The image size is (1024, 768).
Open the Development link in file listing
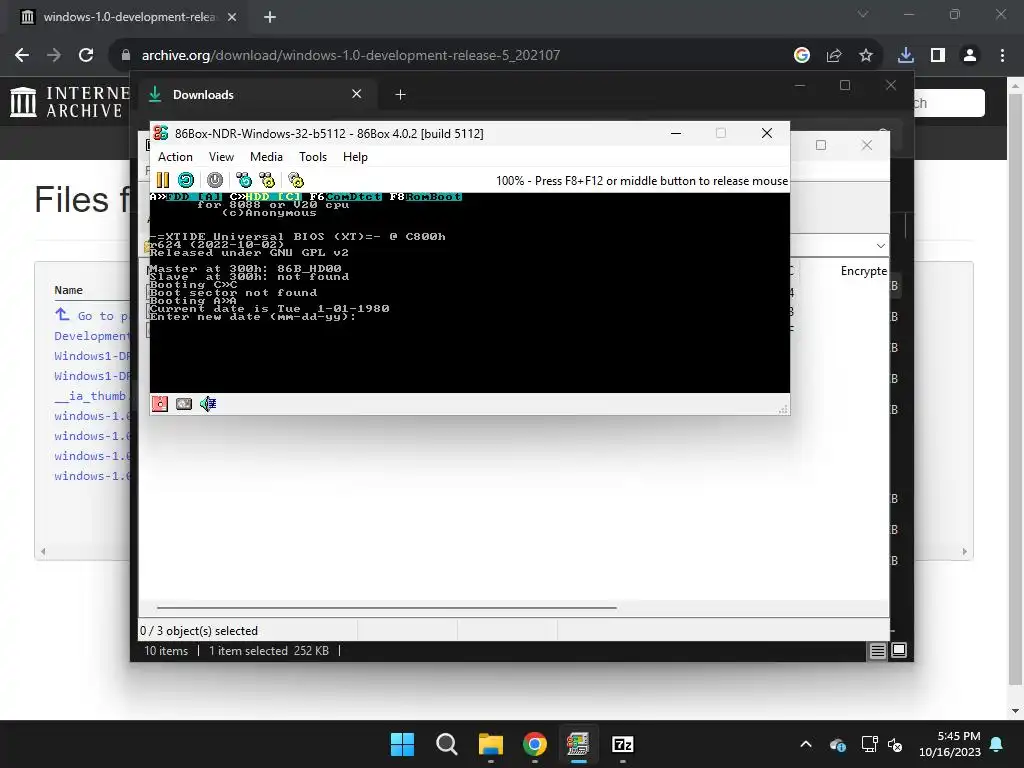point(92,336)
